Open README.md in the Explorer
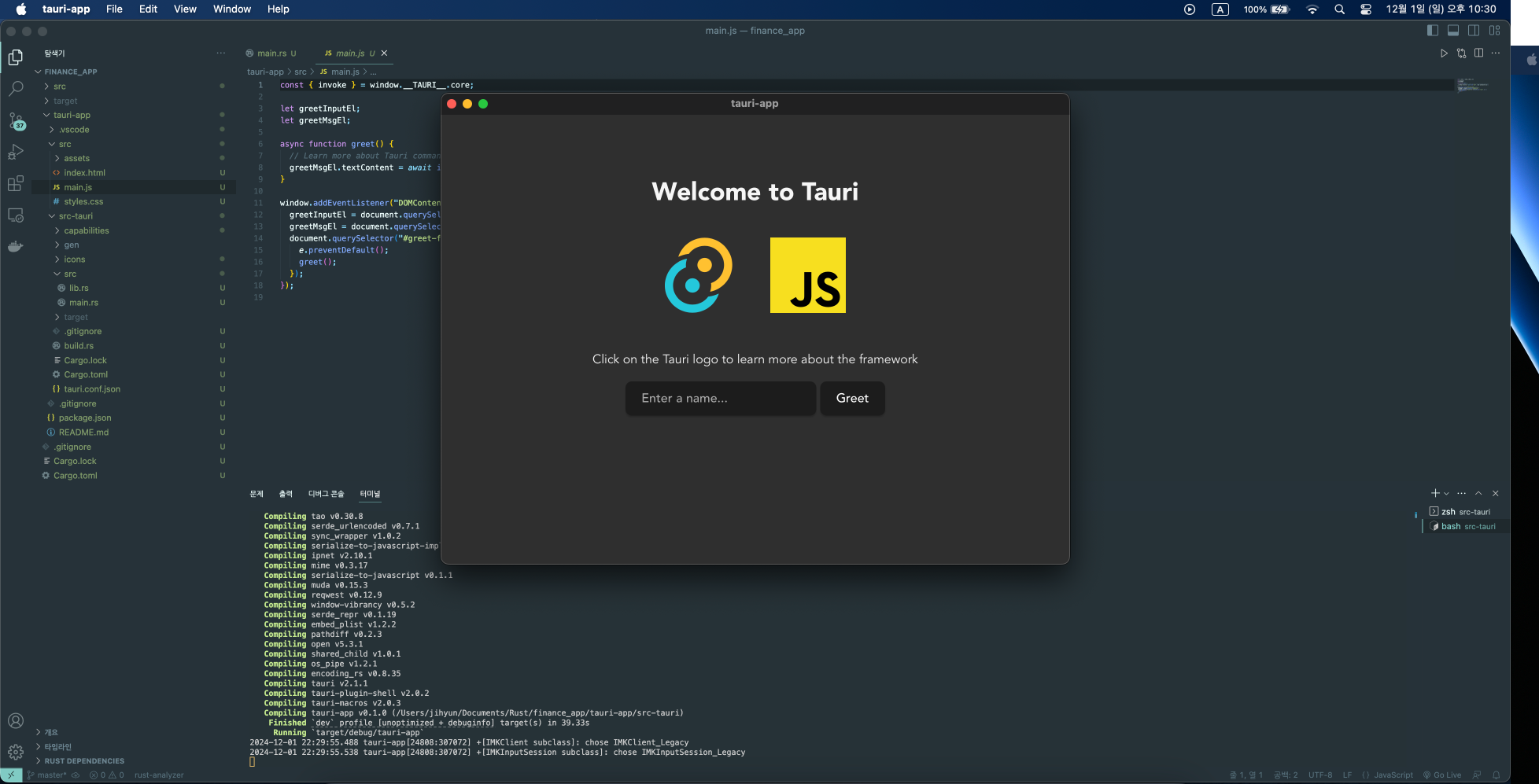Viewport: 1539px width, 784px height. coord(83,432)
